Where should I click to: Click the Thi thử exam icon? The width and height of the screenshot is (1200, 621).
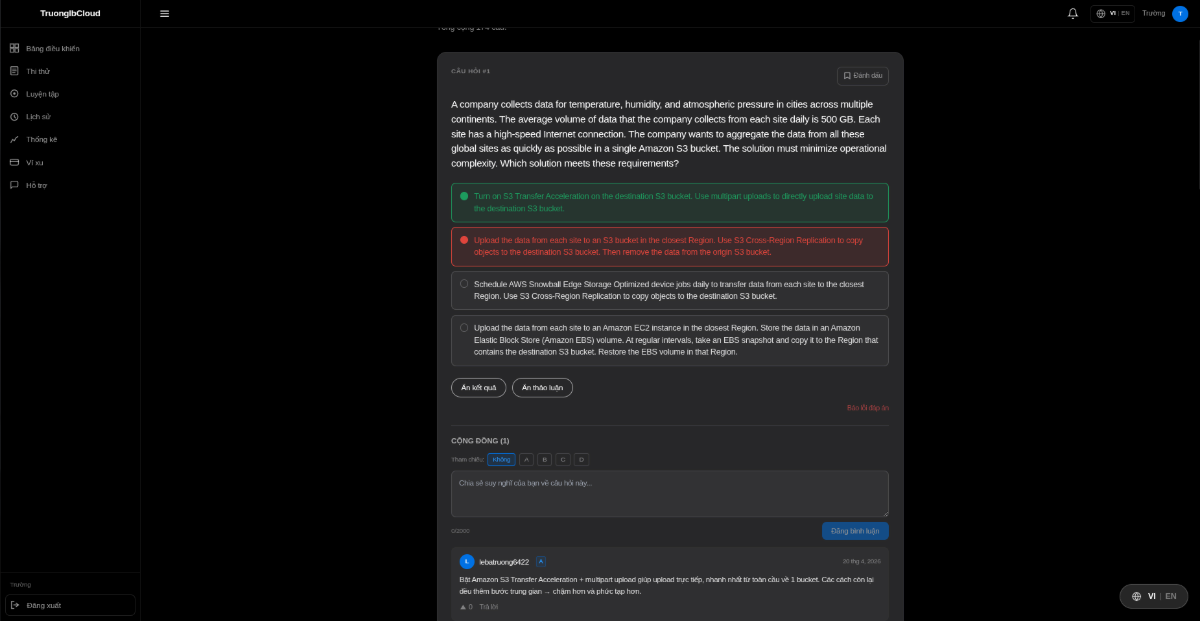[14, 71]
